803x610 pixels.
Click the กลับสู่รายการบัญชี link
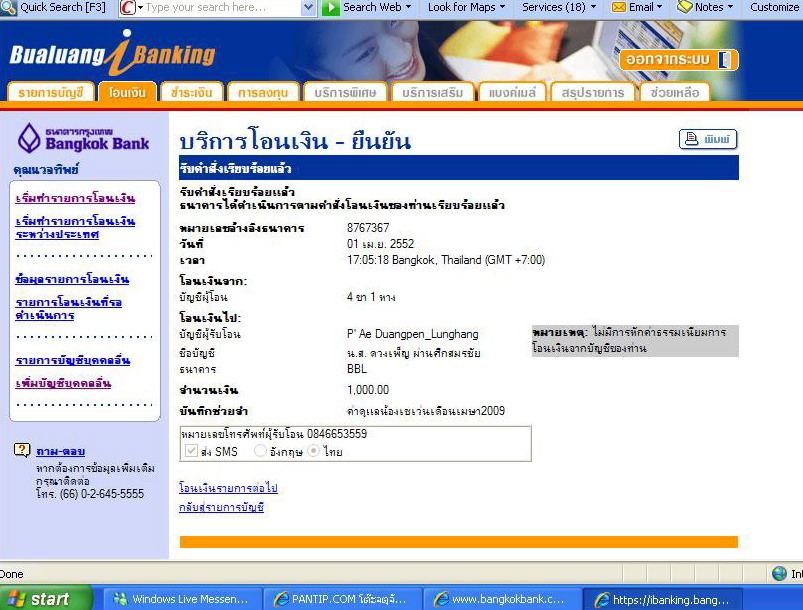pos(221,507)
